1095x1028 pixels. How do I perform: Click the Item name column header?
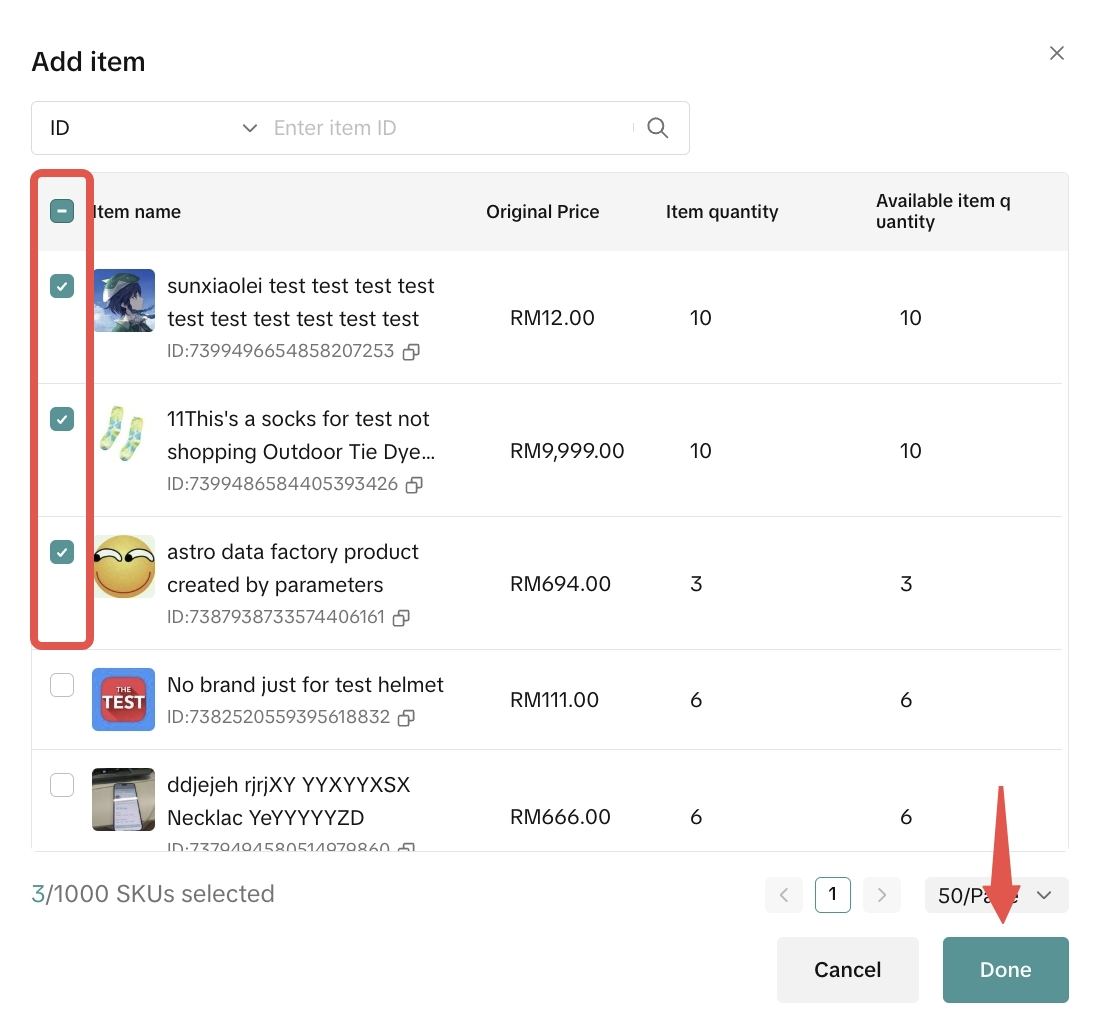click(x=137, y=212)
